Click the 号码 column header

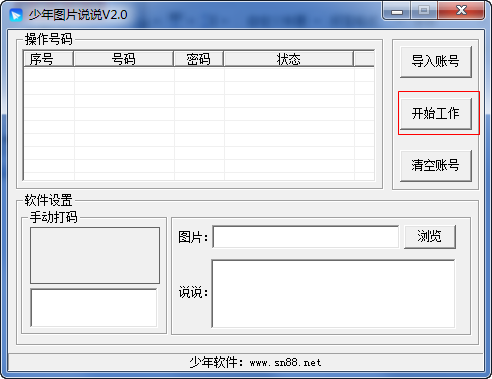(x=124, y=59)
